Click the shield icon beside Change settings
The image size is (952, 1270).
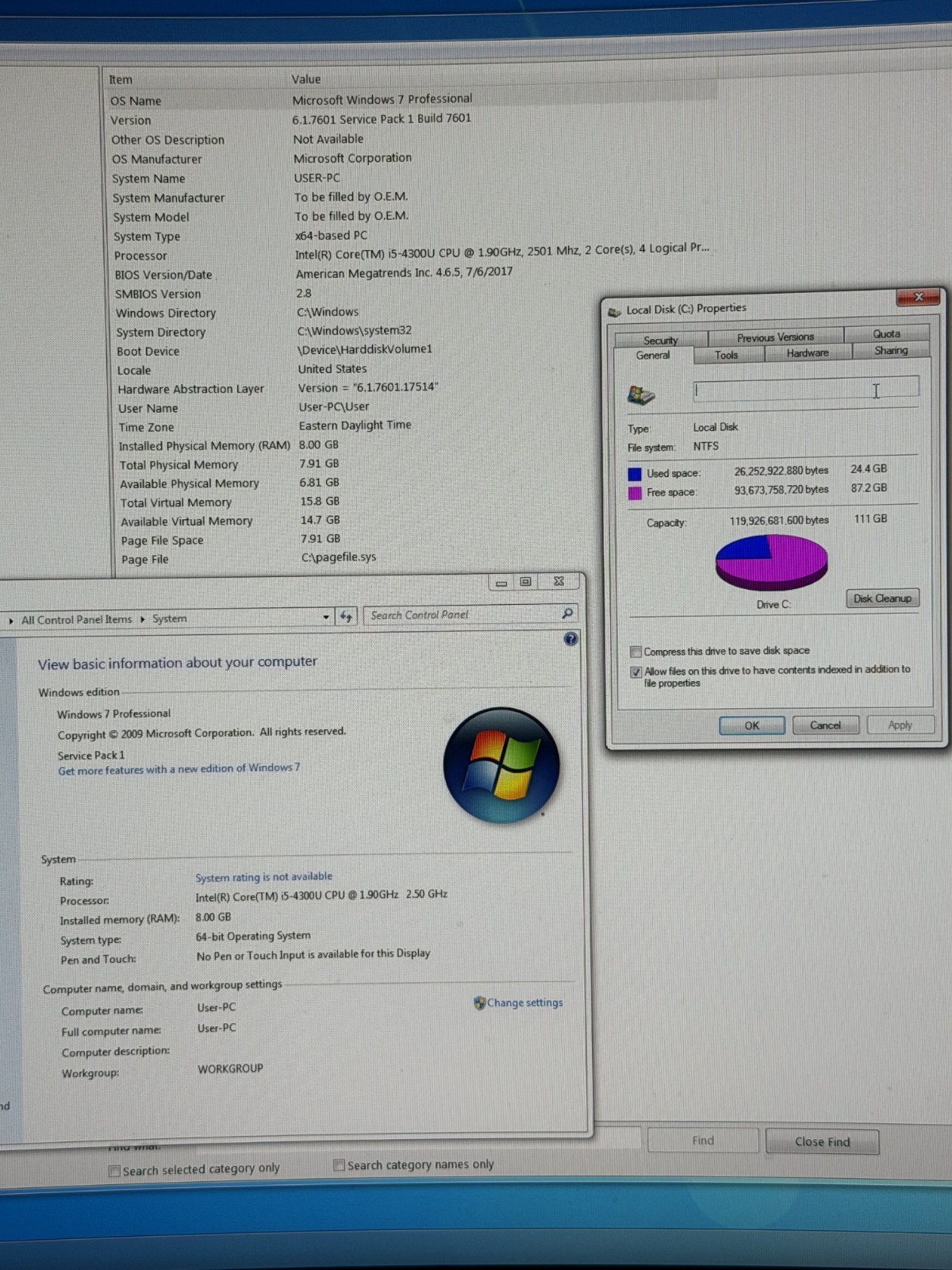[479, 1003]
